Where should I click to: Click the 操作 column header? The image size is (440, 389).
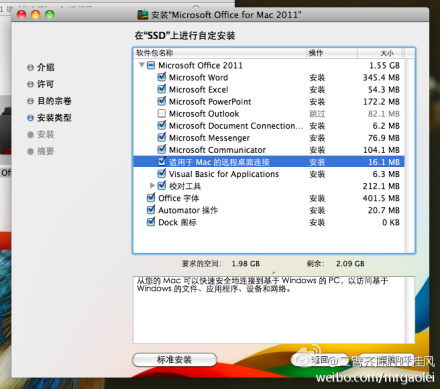click(x=332, y=53)
